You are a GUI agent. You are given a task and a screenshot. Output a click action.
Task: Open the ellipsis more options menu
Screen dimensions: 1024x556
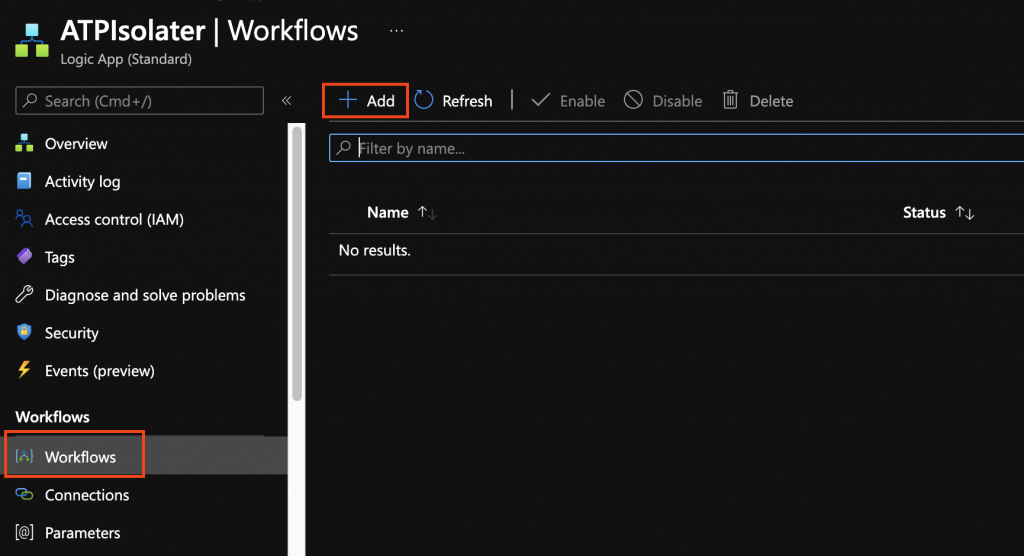tap(397, 31)
